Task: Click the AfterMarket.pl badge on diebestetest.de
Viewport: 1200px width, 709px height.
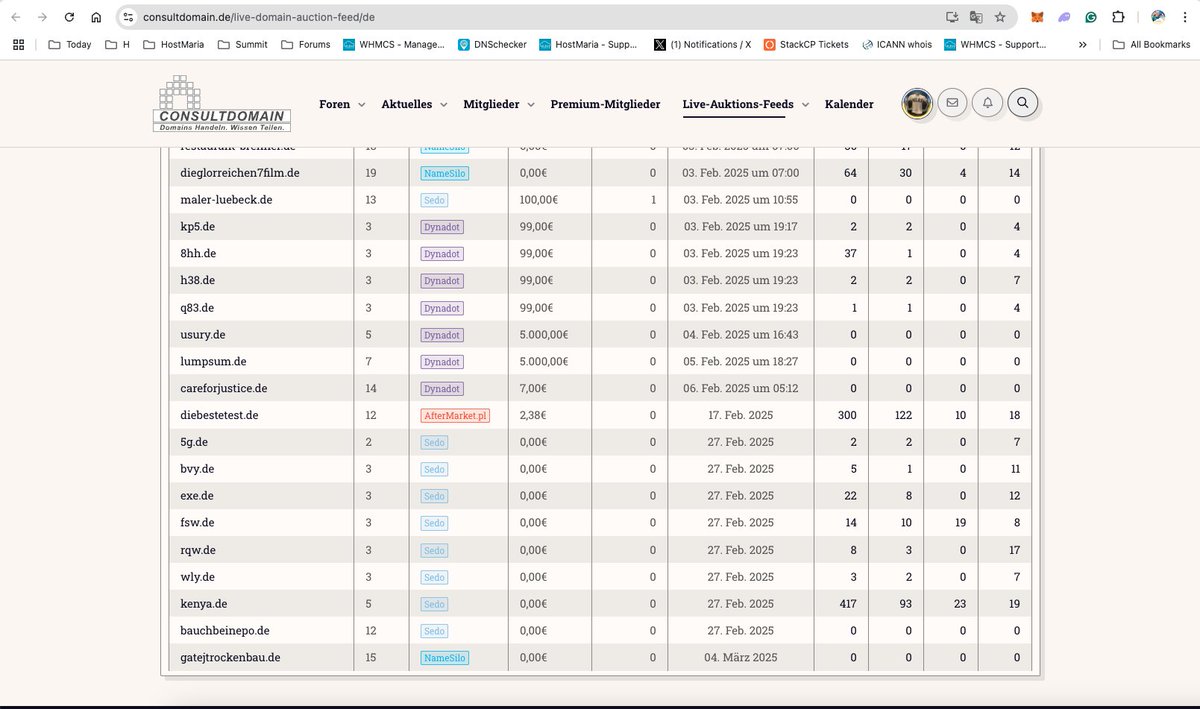Action: [455, 415]
